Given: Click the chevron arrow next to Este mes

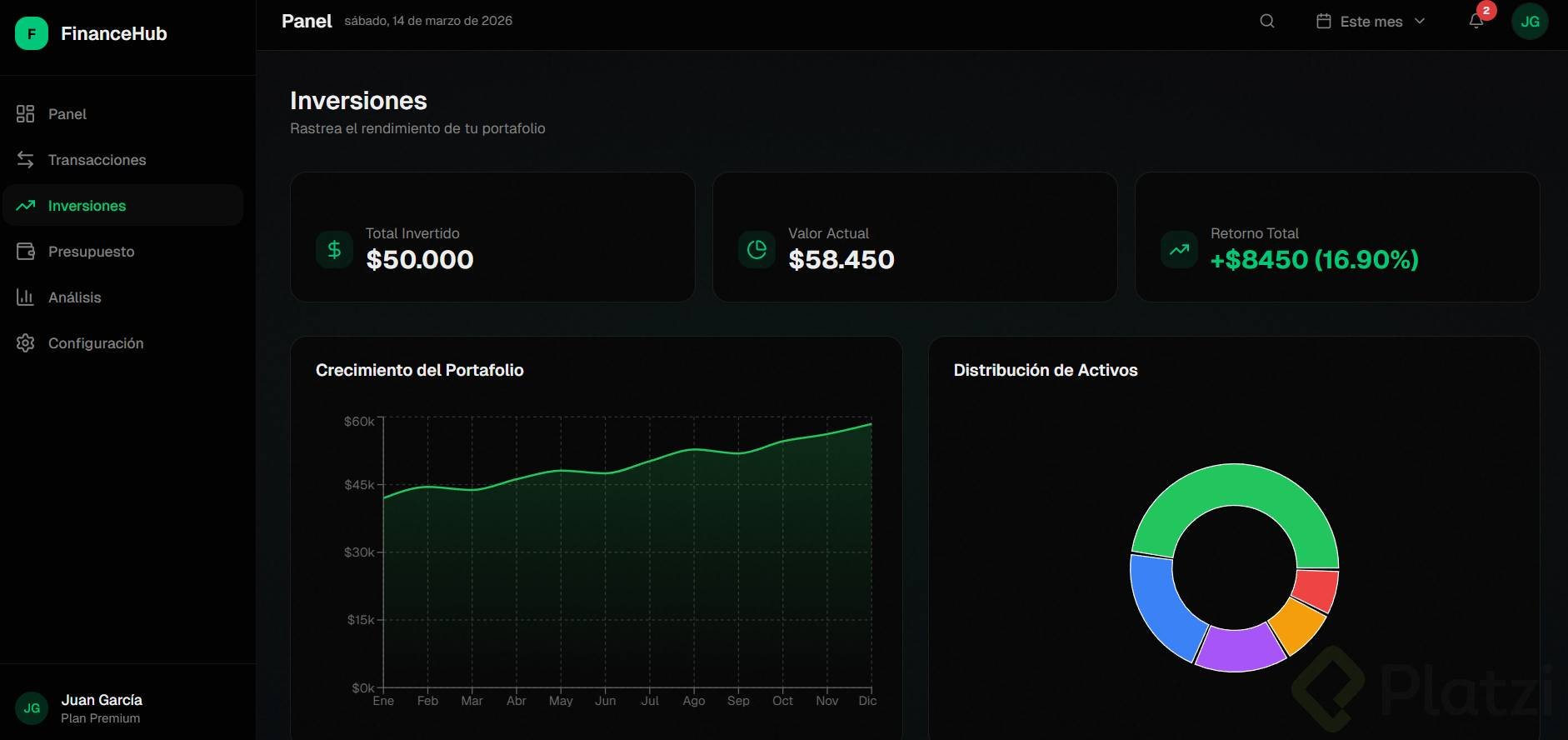Looking at the screenshot, I should (x=1420, y=22).
